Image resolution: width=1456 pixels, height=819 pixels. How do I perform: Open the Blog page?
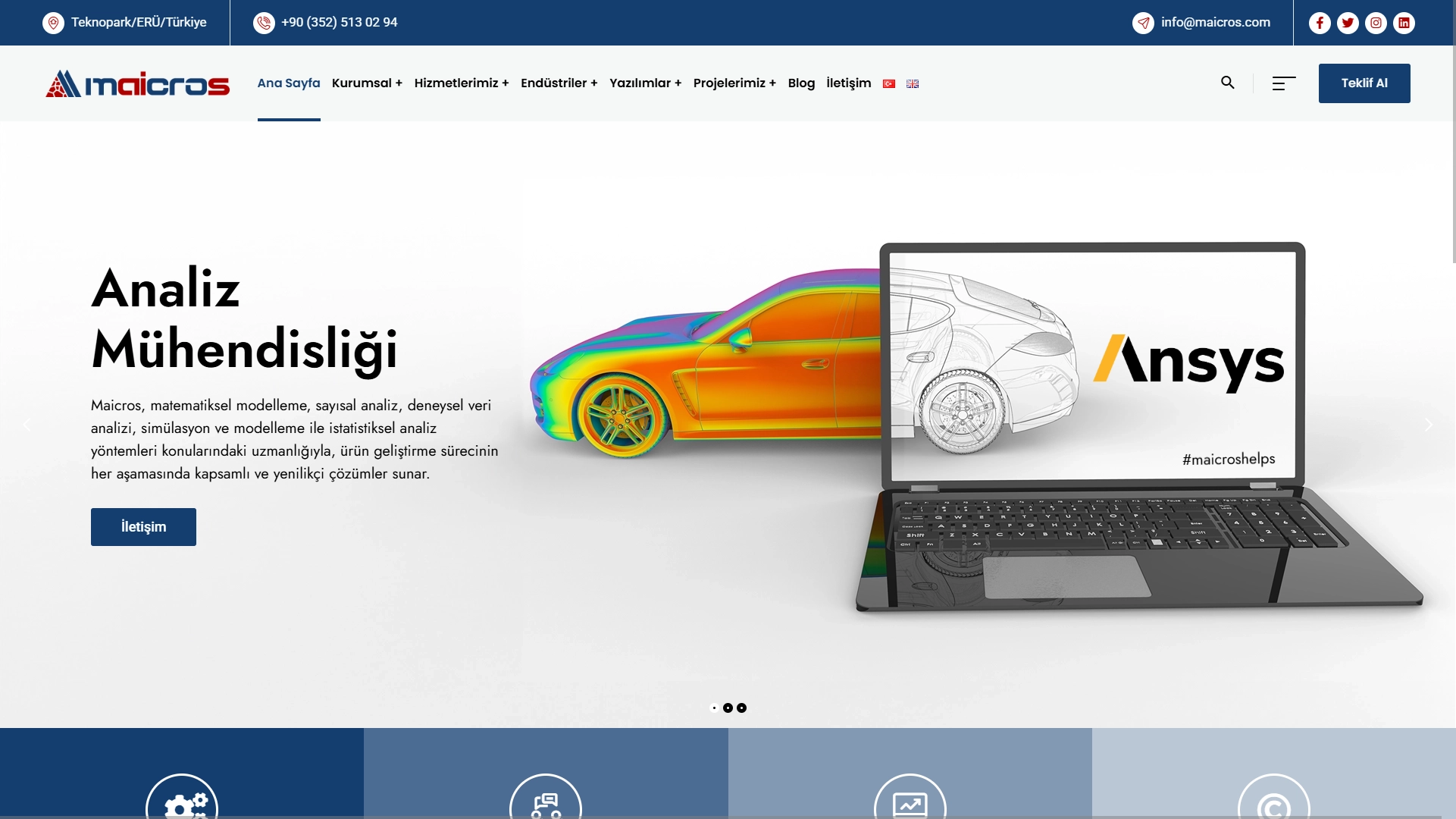801,83
